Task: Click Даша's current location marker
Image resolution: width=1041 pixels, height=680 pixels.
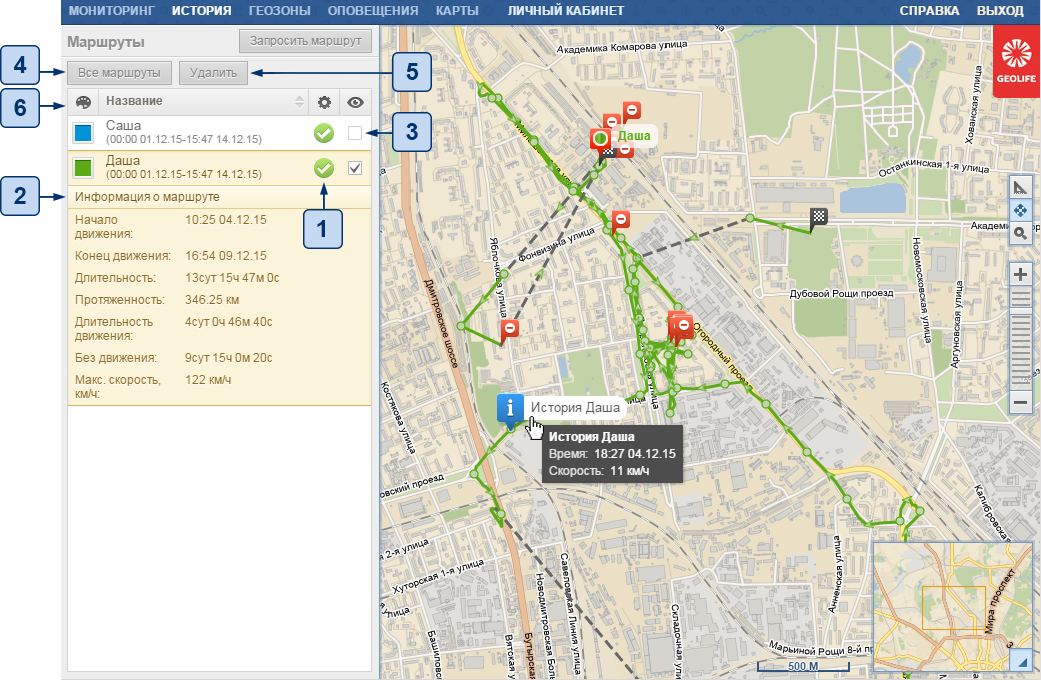Action: click(x=601, y=141)
